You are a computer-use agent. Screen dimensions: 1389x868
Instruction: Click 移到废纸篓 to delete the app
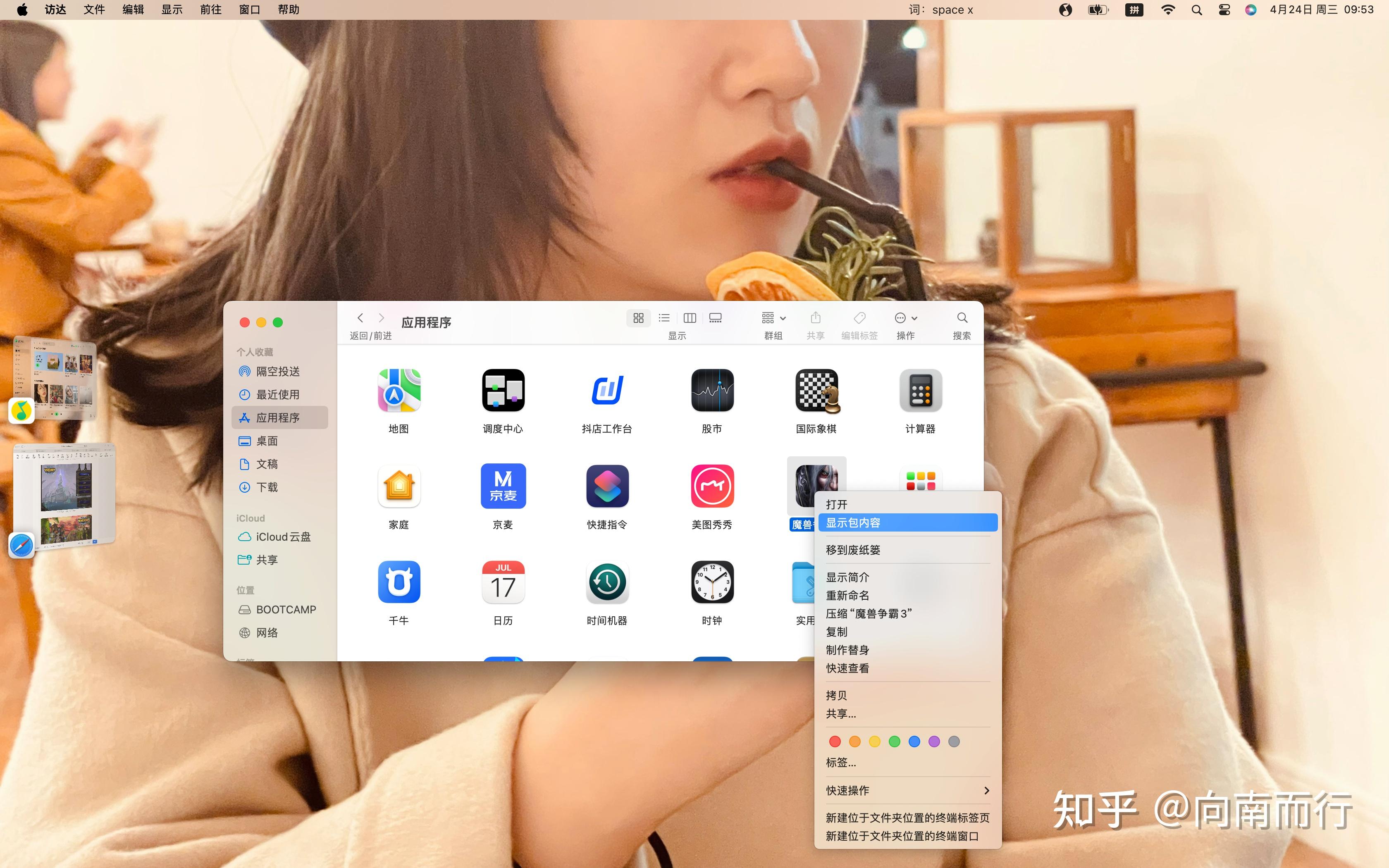[x=853, y=549]
